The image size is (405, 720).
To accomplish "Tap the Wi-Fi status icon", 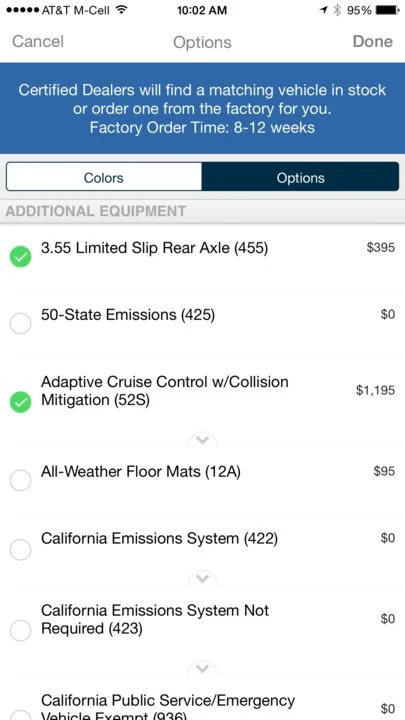I will point(121,10).
